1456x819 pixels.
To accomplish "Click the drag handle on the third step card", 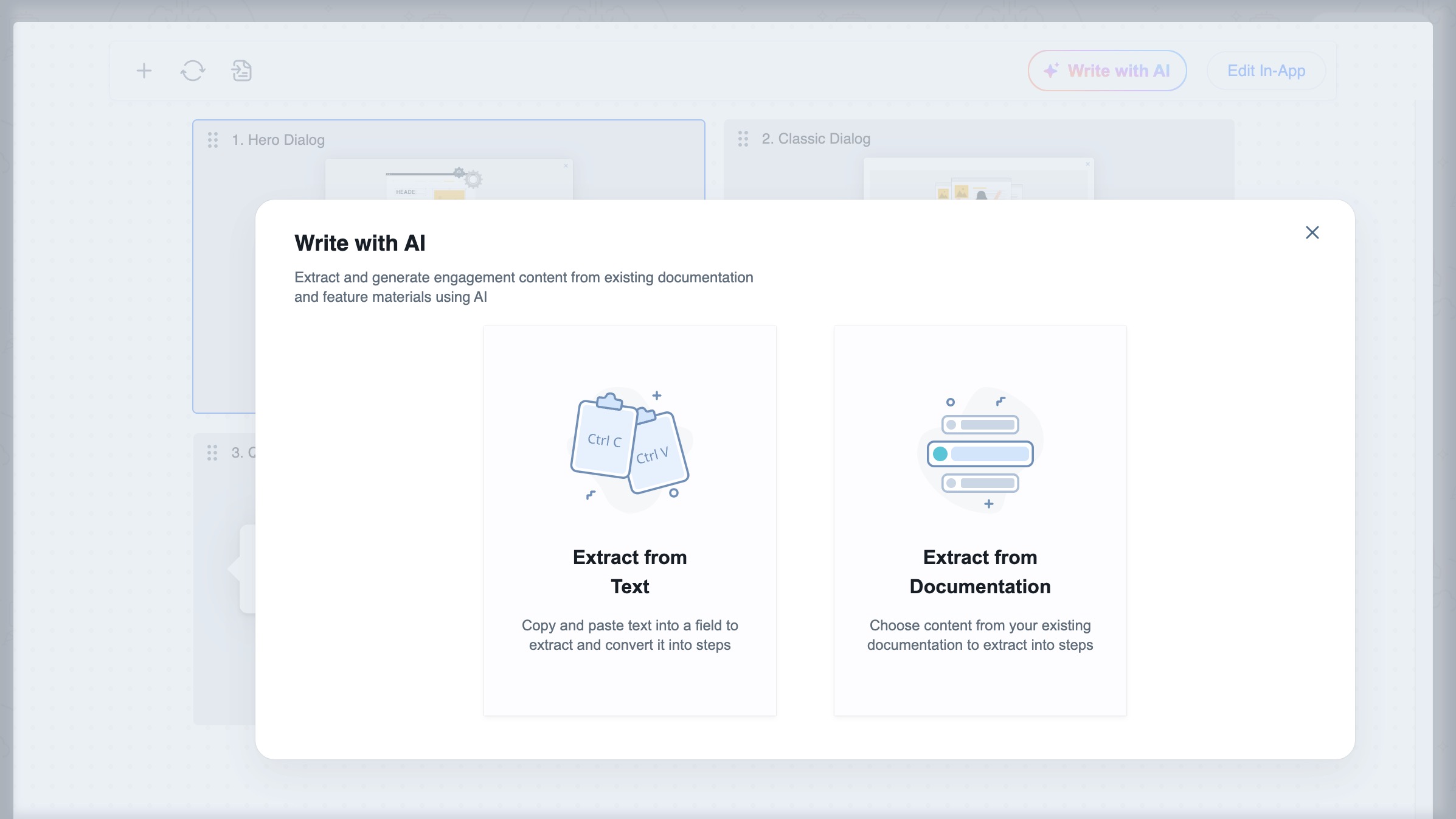I will click(x=212, y=453).
